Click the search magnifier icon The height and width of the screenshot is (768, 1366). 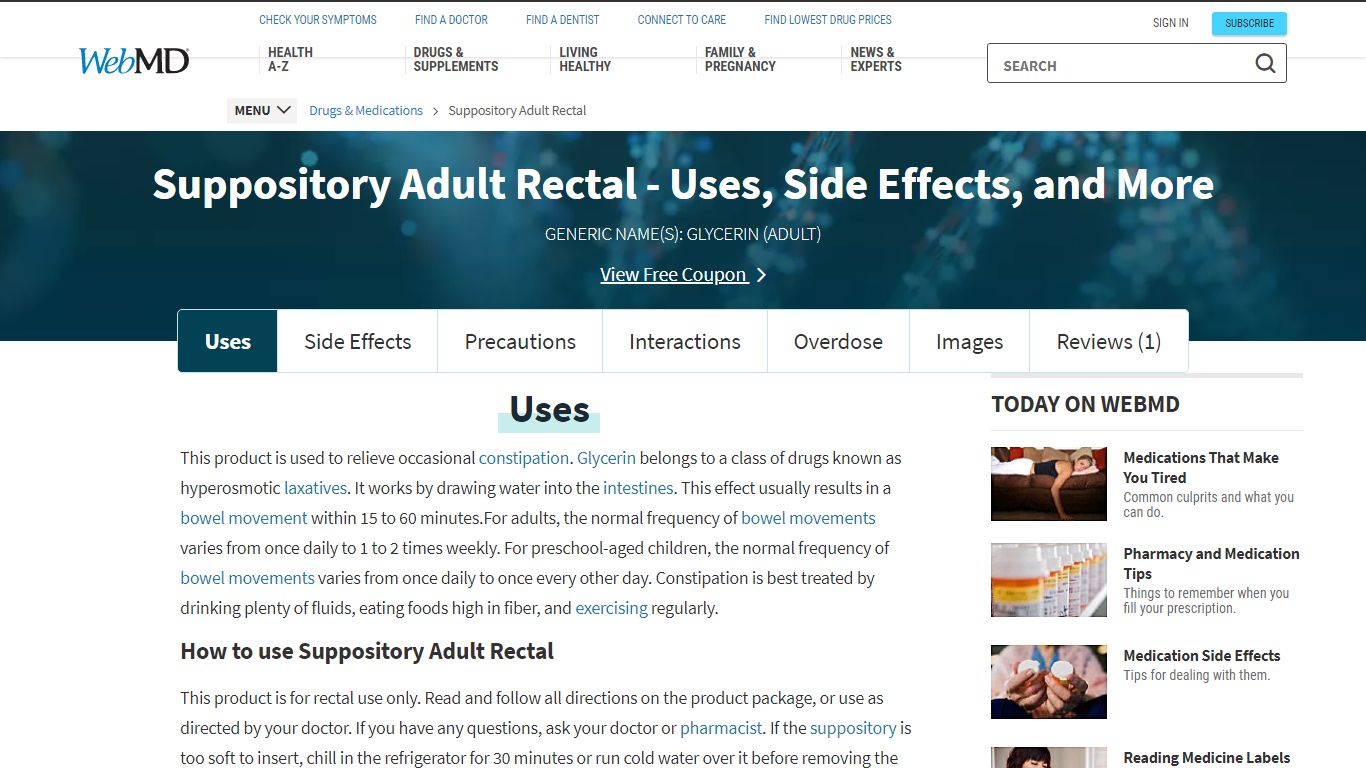(x=1265, y=64)
